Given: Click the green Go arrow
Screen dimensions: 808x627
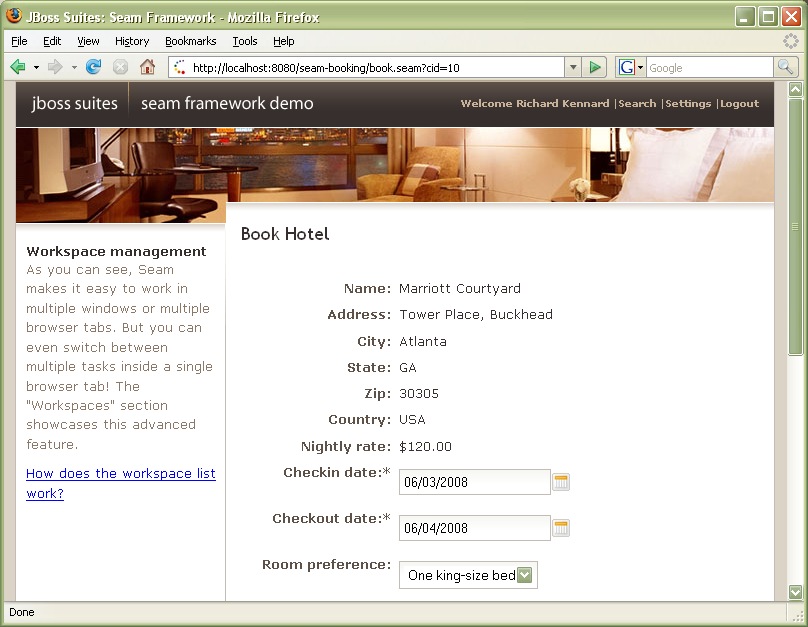Looking at the screenshot, I should coord(595,67).
